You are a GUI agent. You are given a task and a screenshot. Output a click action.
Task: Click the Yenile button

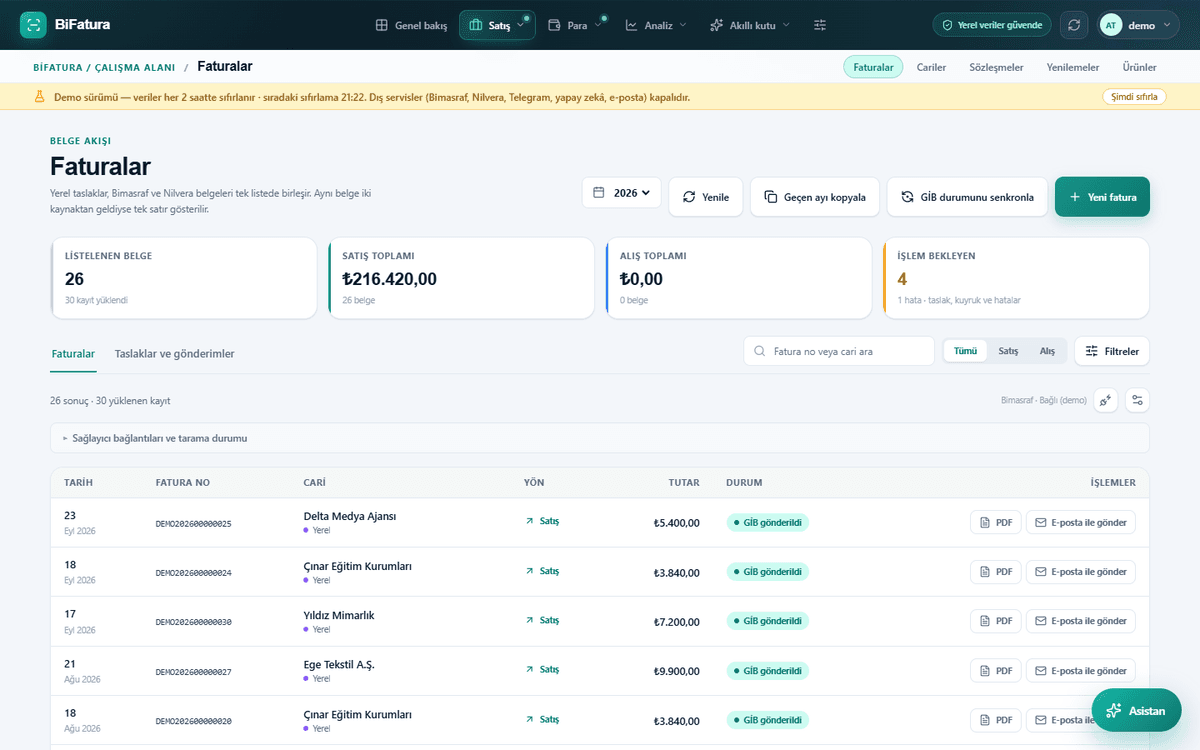706,197
